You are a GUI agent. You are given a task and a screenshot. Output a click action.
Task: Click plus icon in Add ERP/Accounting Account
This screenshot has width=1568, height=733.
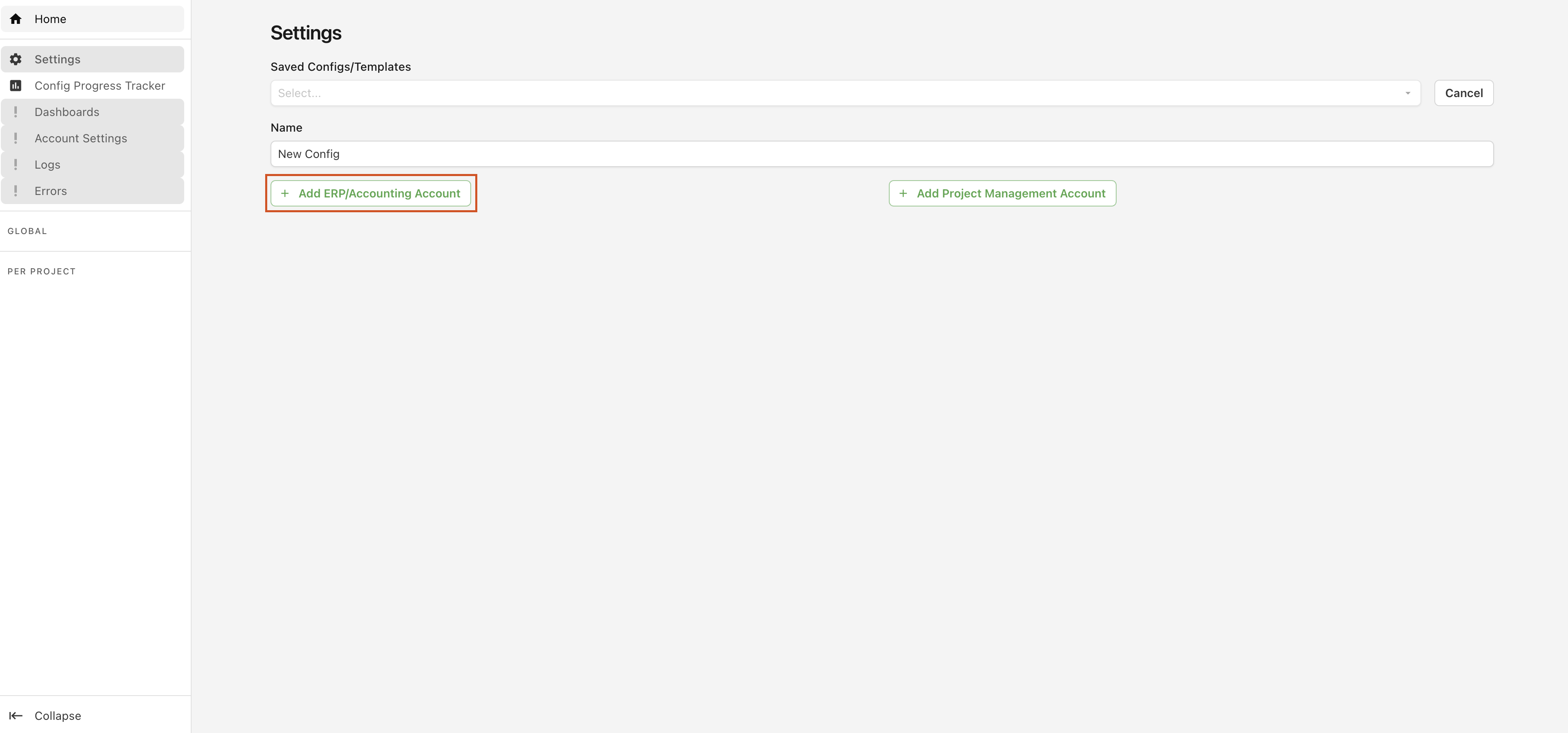[x=285, y=193]
